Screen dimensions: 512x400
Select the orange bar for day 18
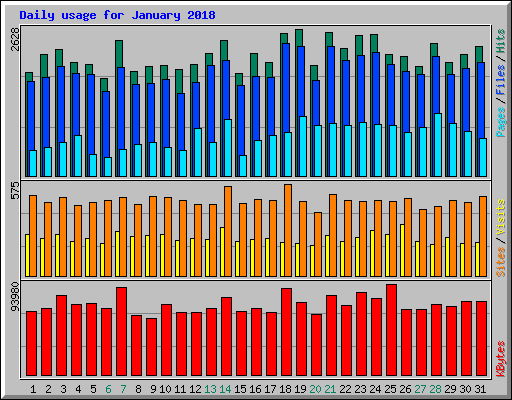pos(288,231)
